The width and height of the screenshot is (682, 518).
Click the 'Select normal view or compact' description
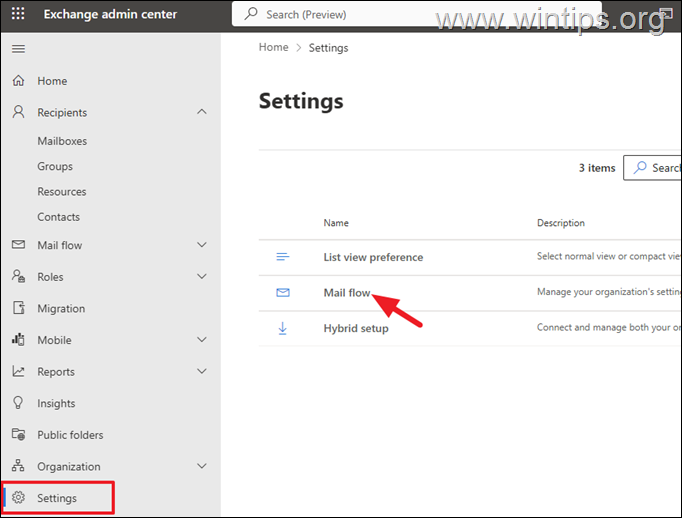click(x=609, y=256)
